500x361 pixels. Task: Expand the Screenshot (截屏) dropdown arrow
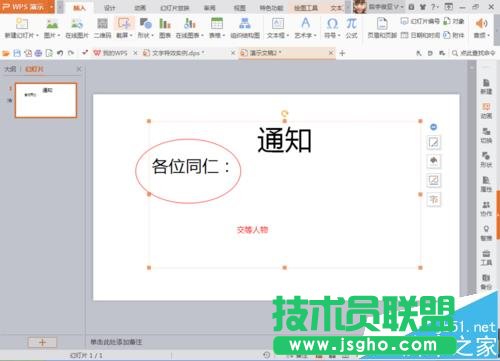[131, 35]
